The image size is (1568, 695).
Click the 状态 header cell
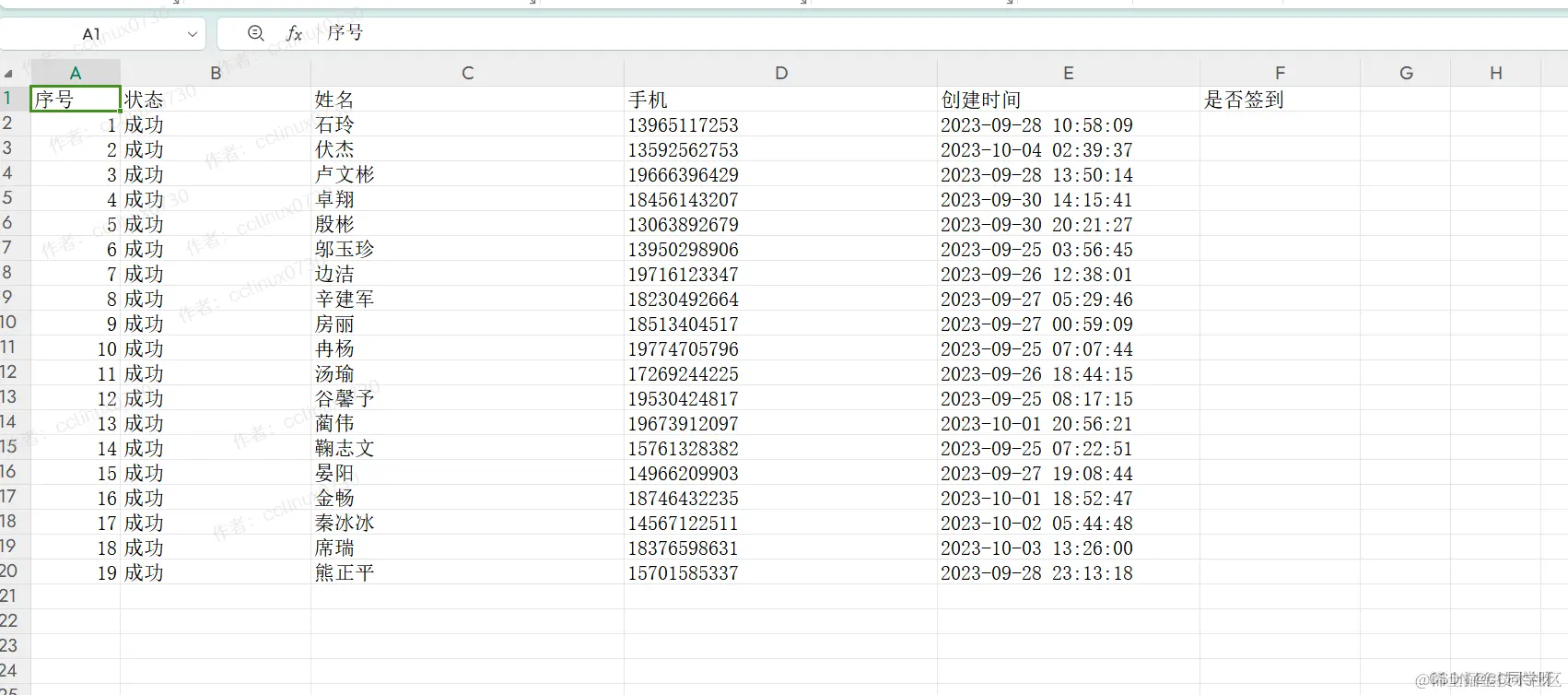[216, 100]
